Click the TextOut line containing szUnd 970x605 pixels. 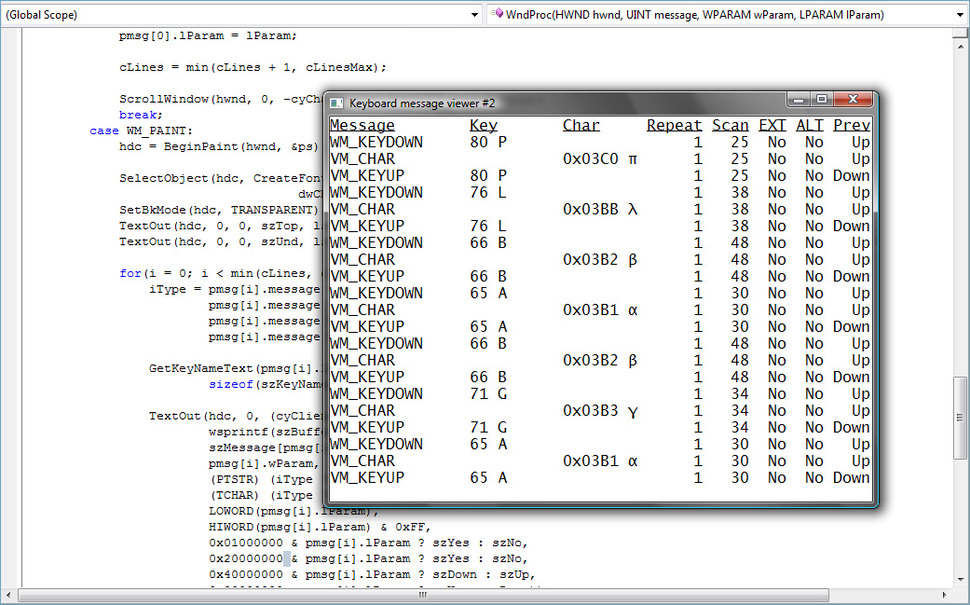click(x=221, y=242)
